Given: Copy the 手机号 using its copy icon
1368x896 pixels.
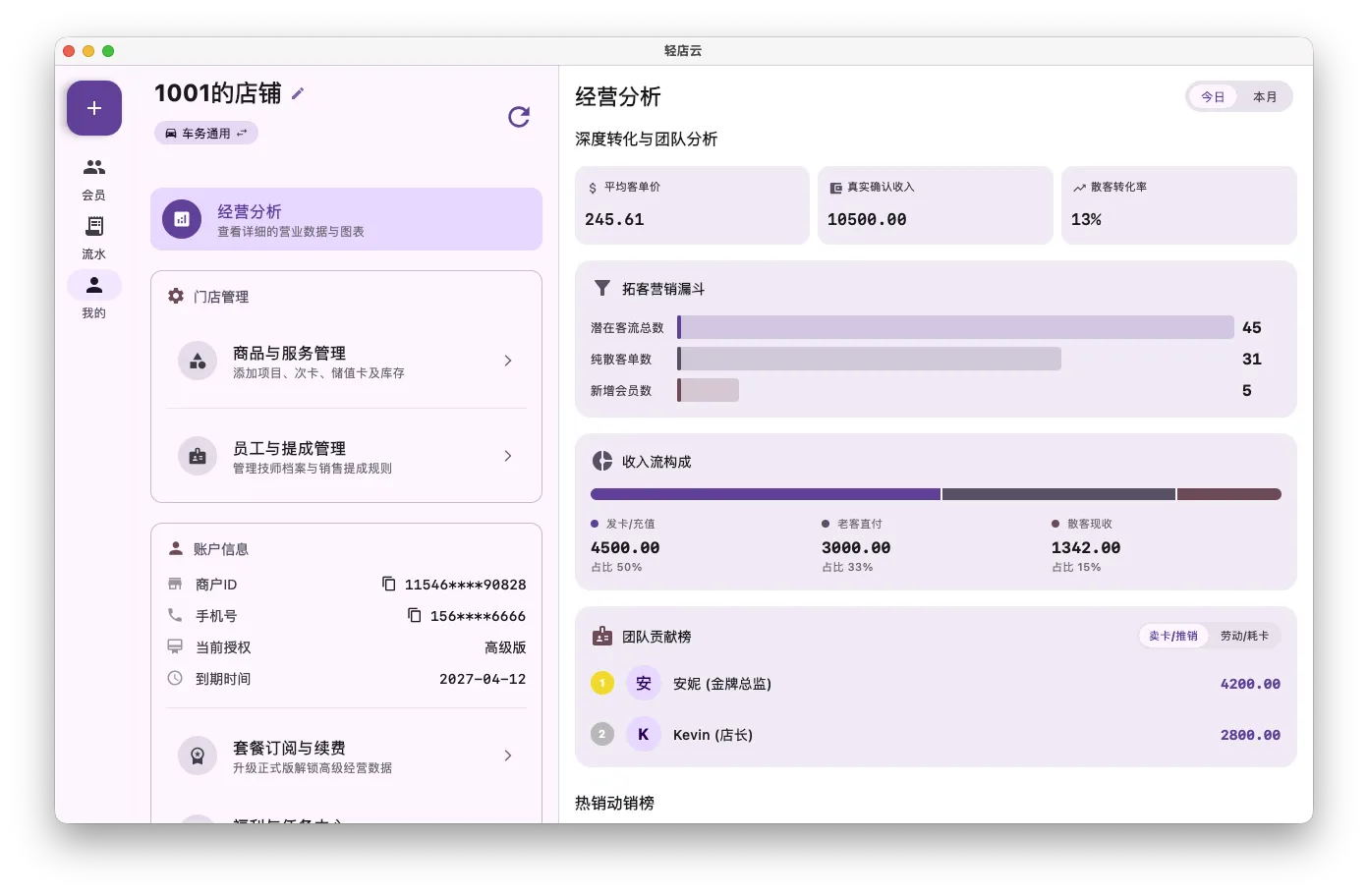Looking at the screenshot, I should pyautogui.click(x=414, y=615).
